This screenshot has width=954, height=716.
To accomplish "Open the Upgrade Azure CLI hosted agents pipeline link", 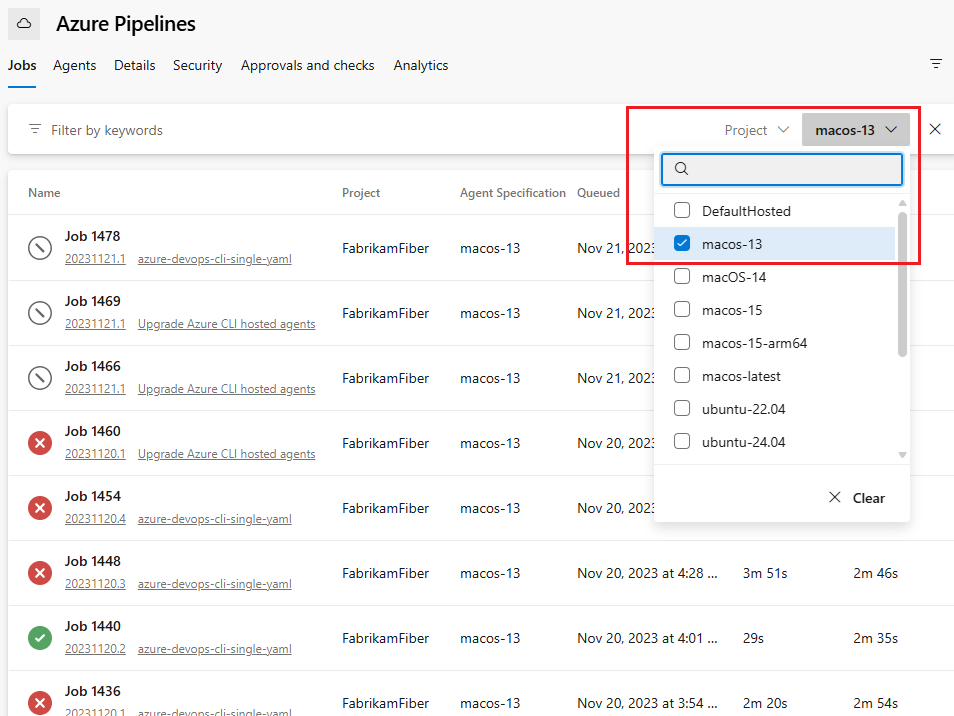I will tap(226, 323).
